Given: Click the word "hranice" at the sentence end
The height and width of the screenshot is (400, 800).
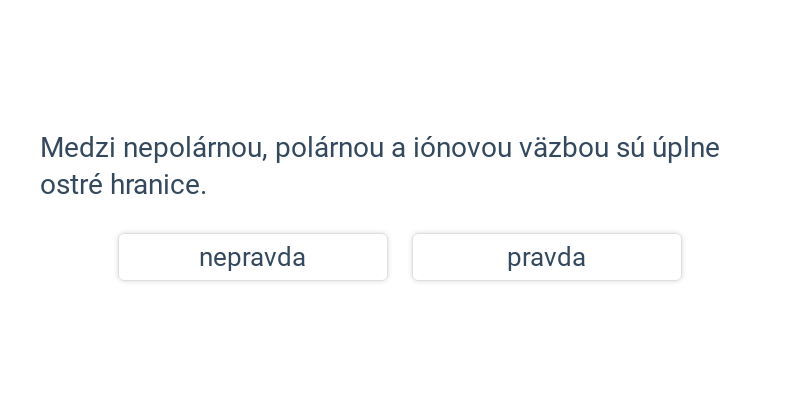Looking at the screenshot, I should 158,185.
